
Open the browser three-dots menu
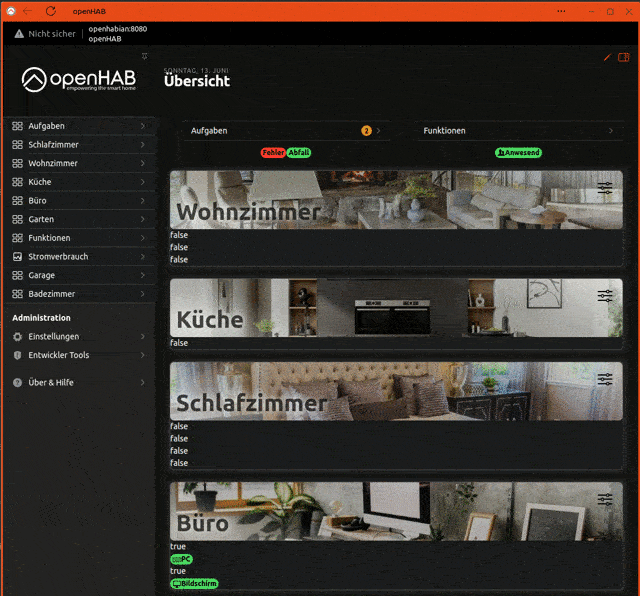562,11
